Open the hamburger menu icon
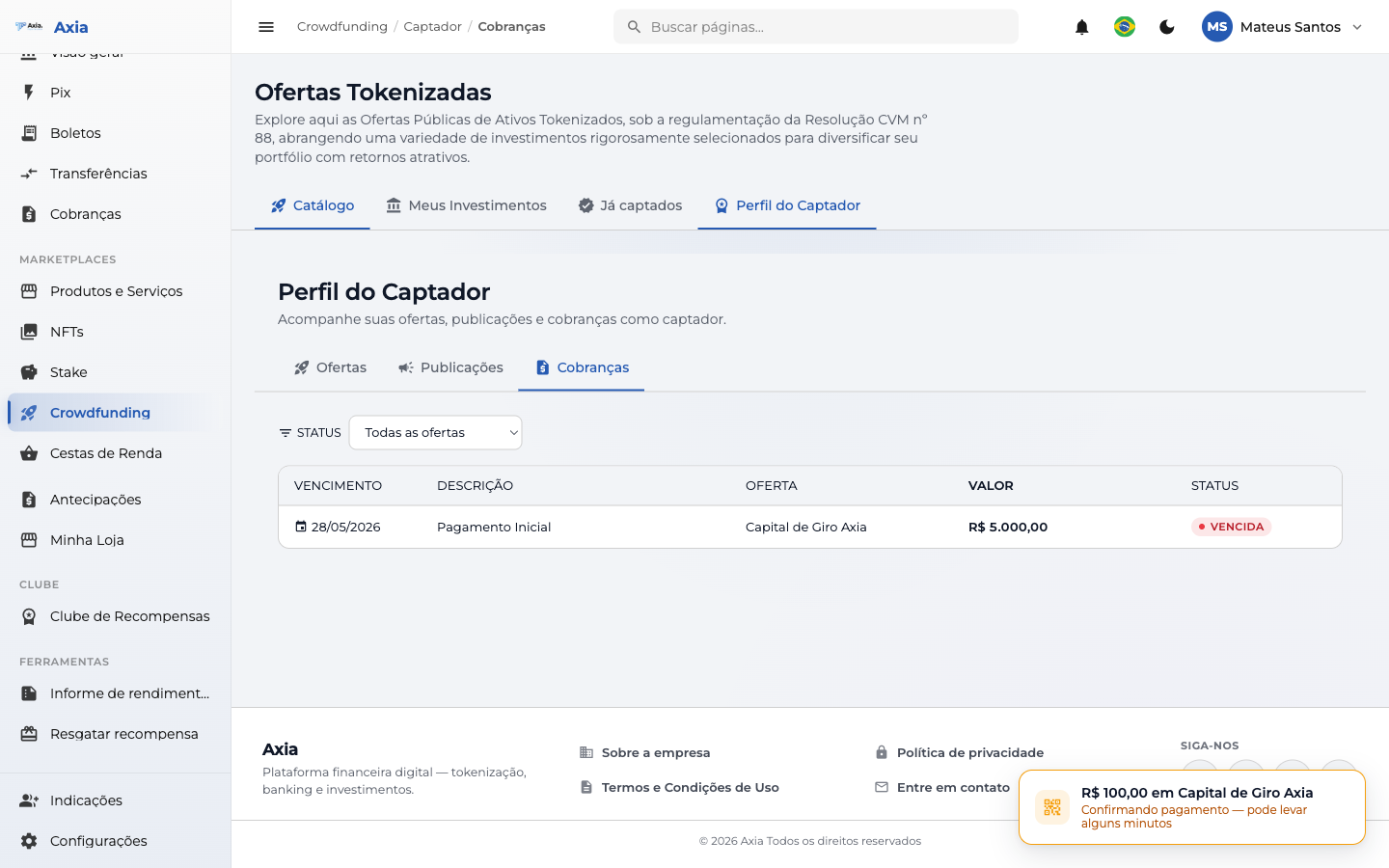The image size is (1389, 868). coord(266,27)
